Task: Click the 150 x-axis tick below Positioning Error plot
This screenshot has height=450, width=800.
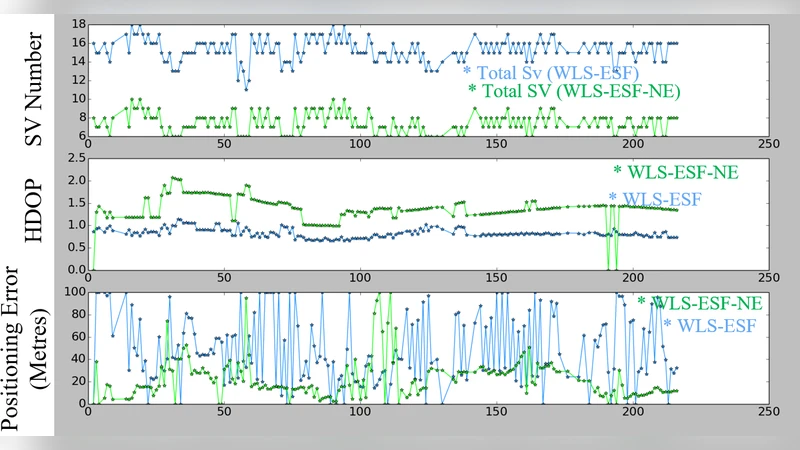Action: pyautogui.click(x=496, y=411)
